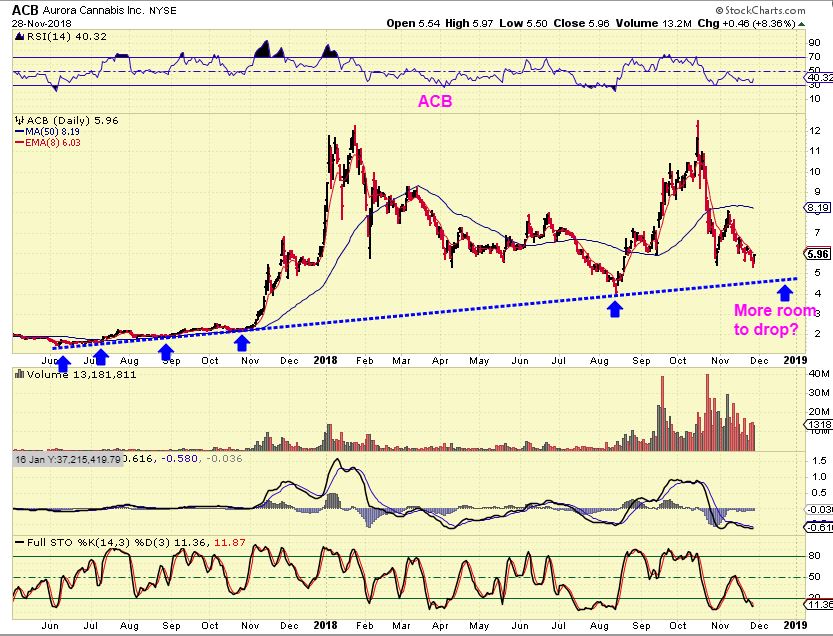Click the 'Volume 13,181,811' panel label
Viewport: 833px width, 636px height.
(82, 375)
